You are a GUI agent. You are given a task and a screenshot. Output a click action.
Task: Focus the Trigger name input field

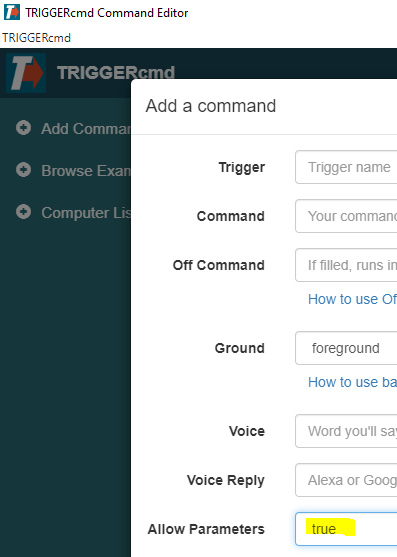[x=346, y=167]
